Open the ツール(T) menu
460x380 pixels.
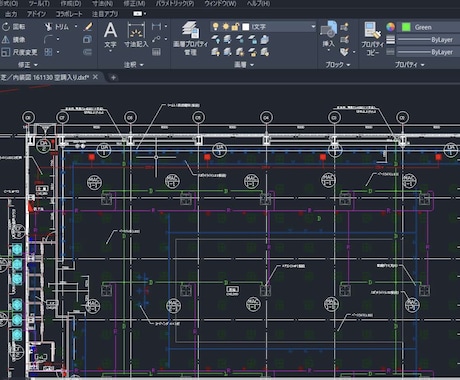tap(39, 4)
